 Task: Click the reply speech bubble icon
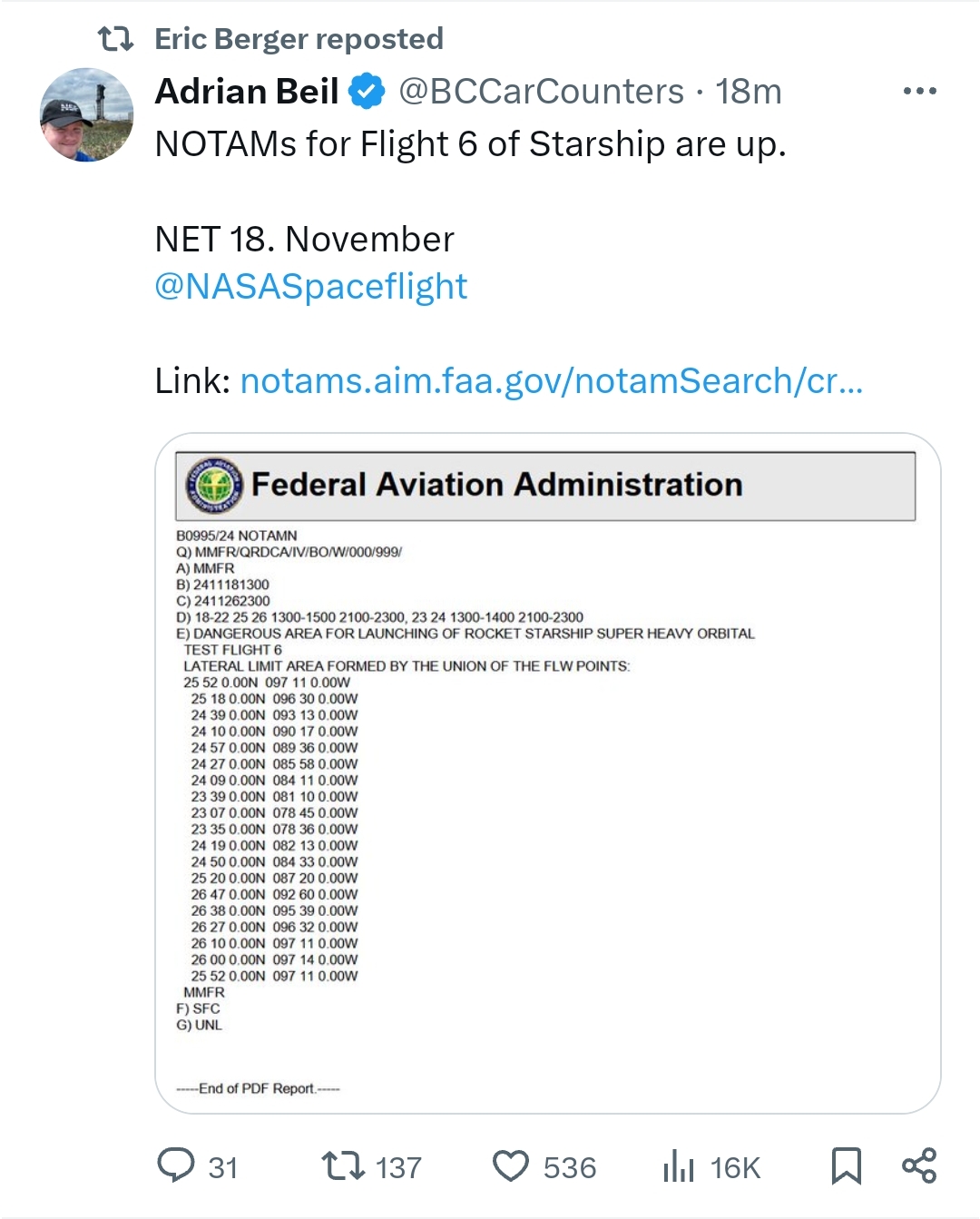pyautogui.click(x=176, y=1165)
